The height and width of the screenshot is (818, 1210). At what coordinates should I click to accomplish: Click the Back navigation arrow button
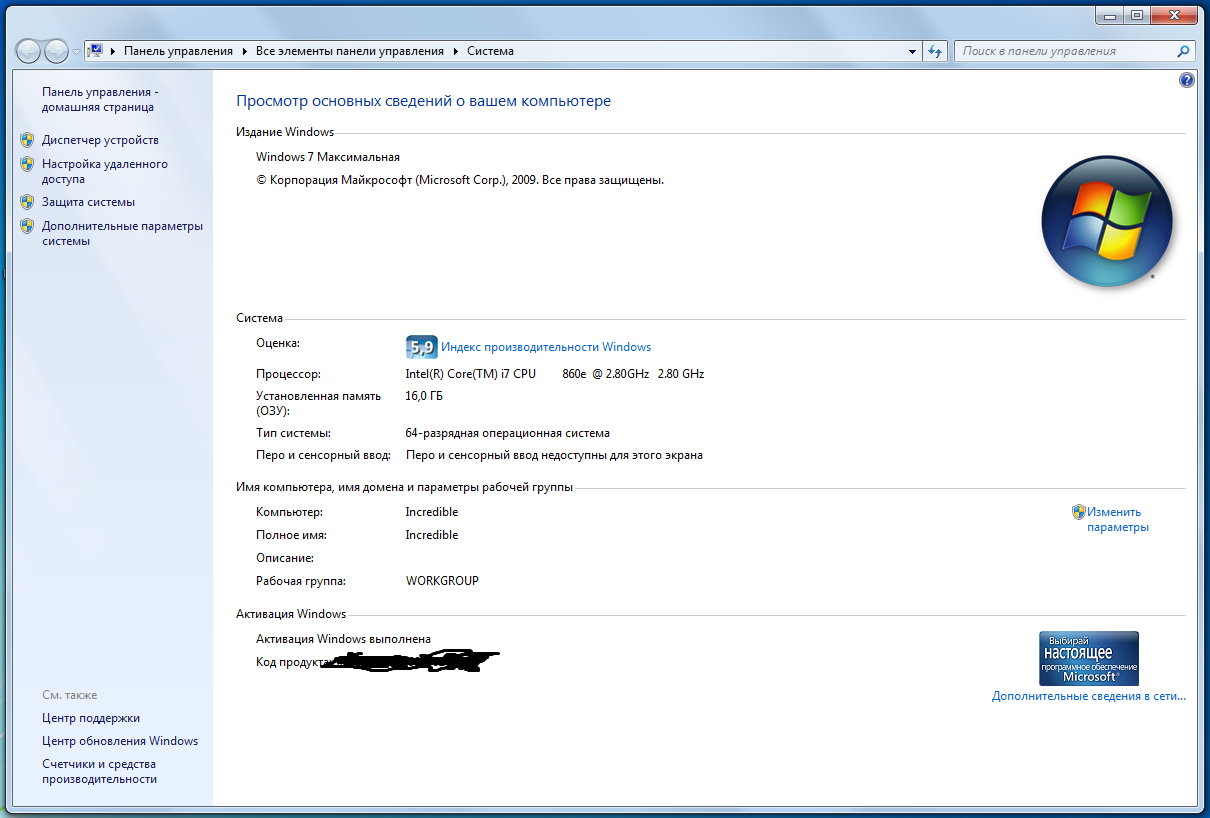tap(28, 51)
